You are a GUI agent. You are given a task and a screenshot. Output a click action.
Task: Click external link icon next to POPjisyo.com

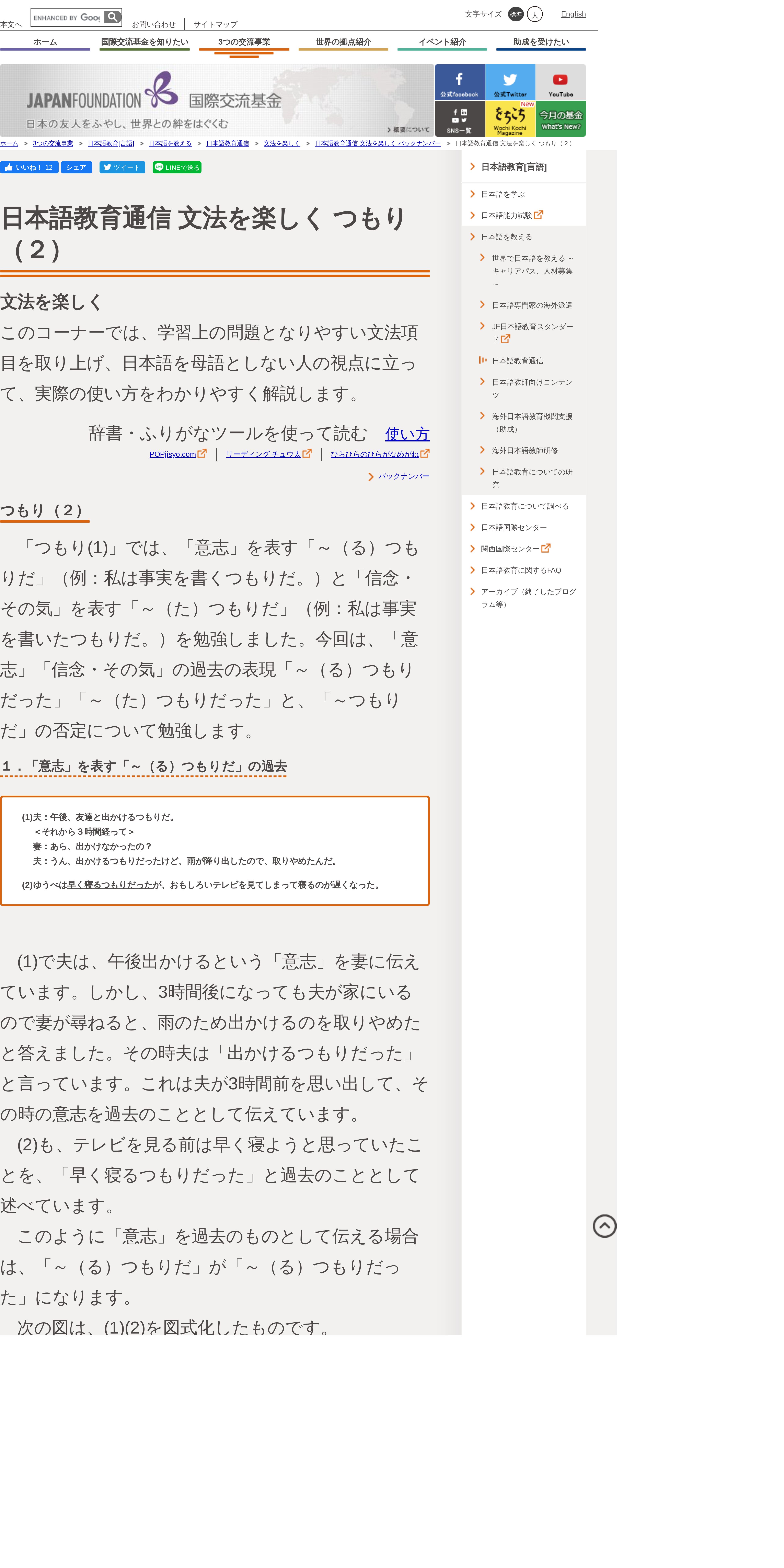[202, 453]
